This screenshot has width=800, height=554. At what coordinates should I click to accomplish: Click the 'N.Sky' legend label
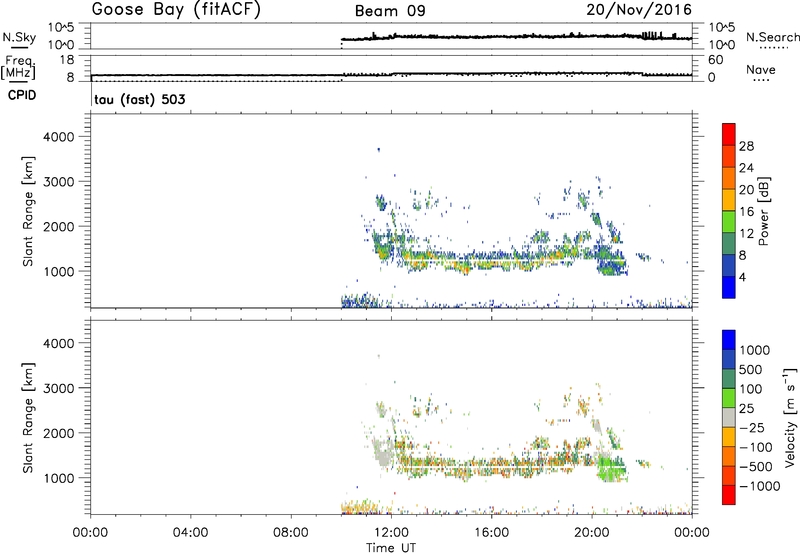(x=19, y=37)
